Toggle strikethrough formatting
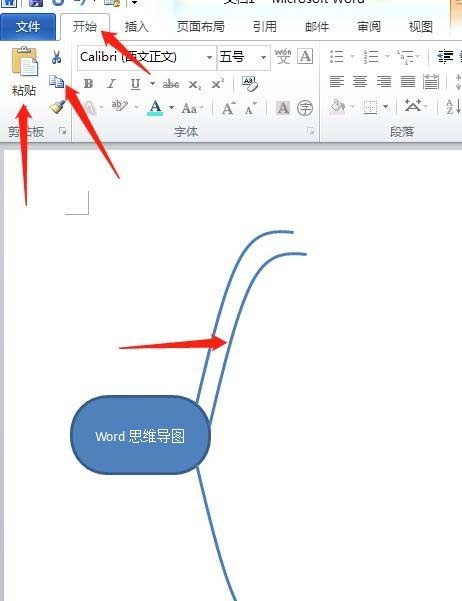Viewport: 462px width, 601px height. point(171,84)
